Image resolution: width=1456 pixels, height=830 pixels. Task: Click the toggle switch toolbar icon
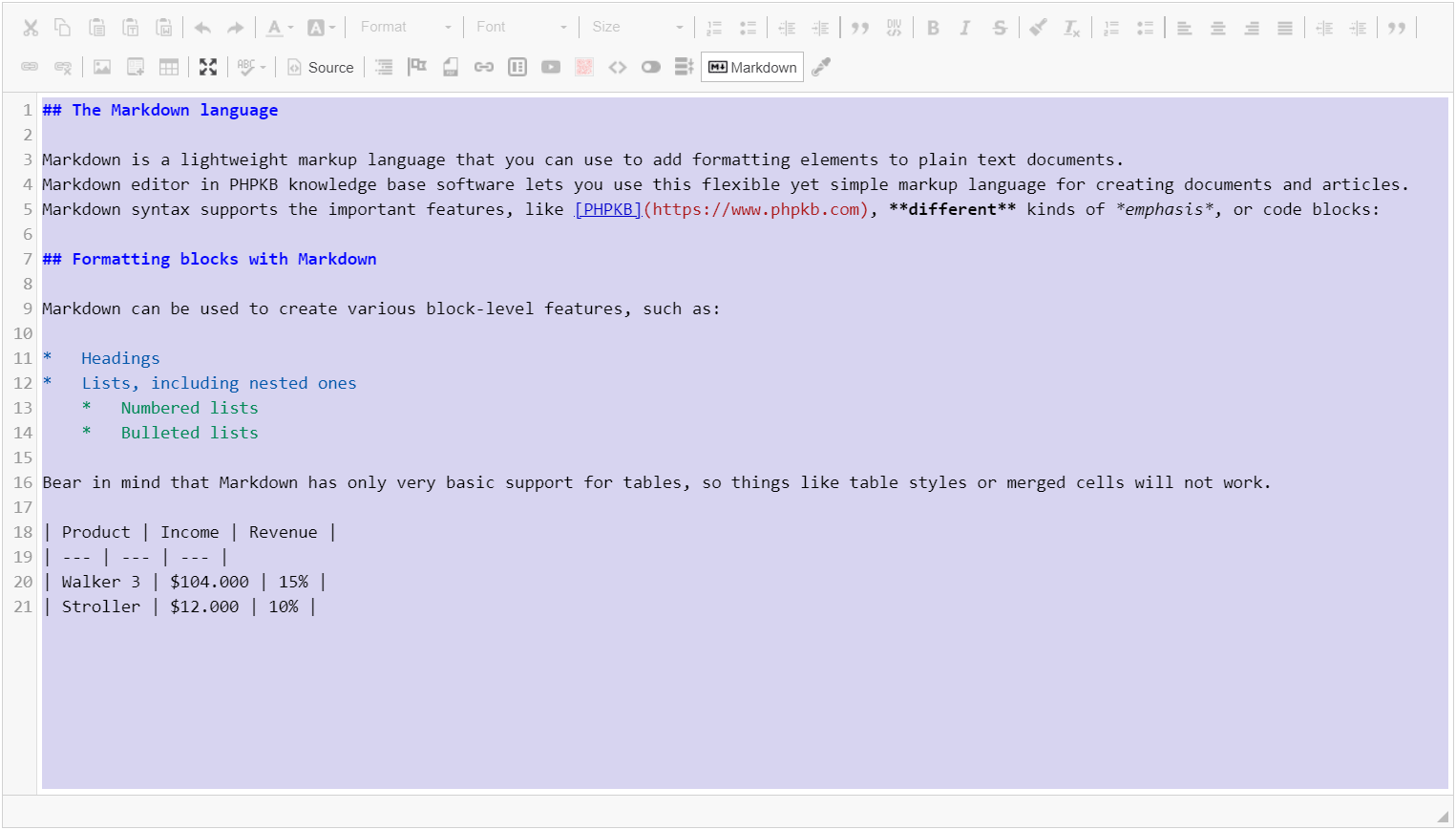[651, 67]
